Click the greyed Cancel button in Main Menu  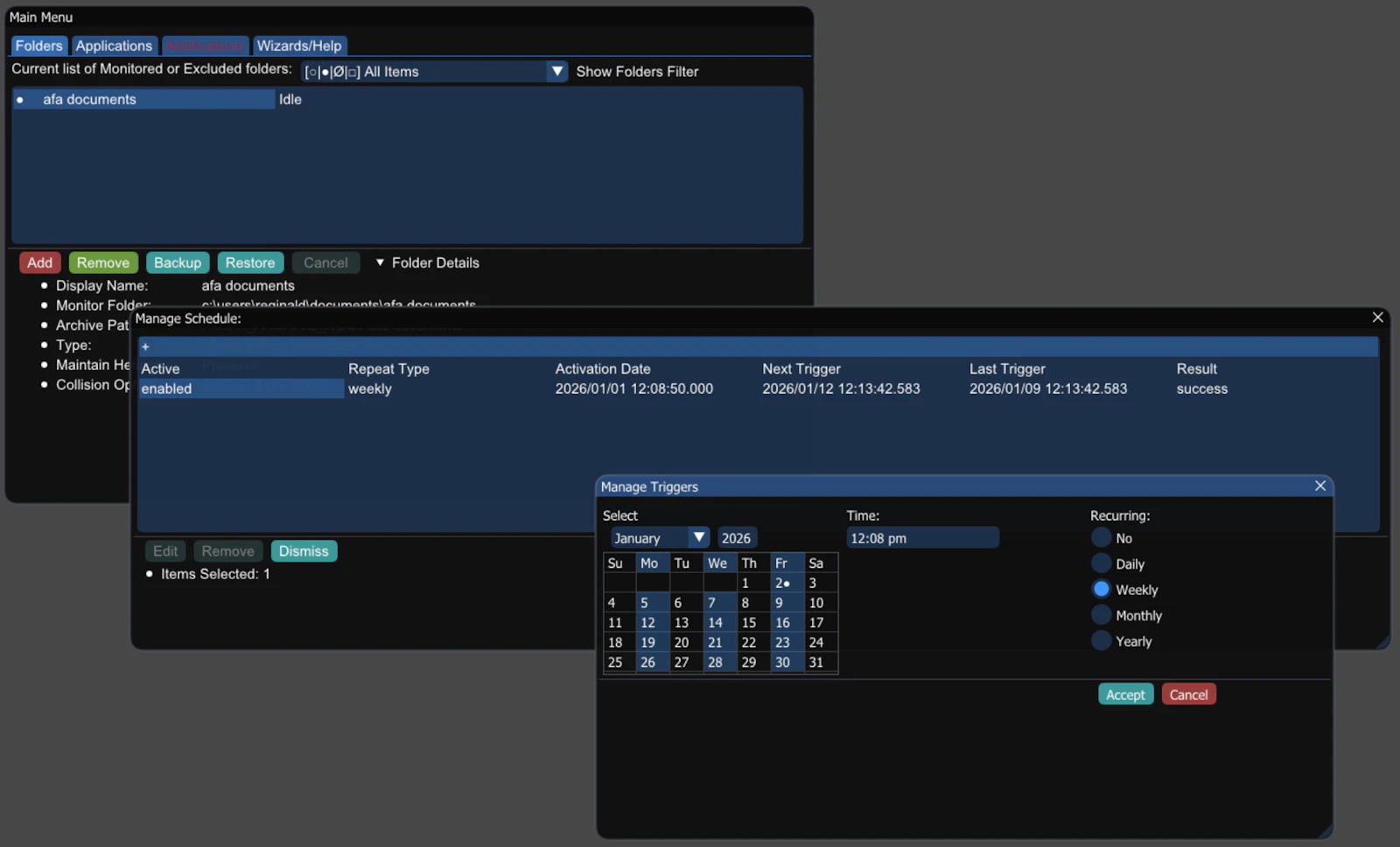[x=325, y=262]
